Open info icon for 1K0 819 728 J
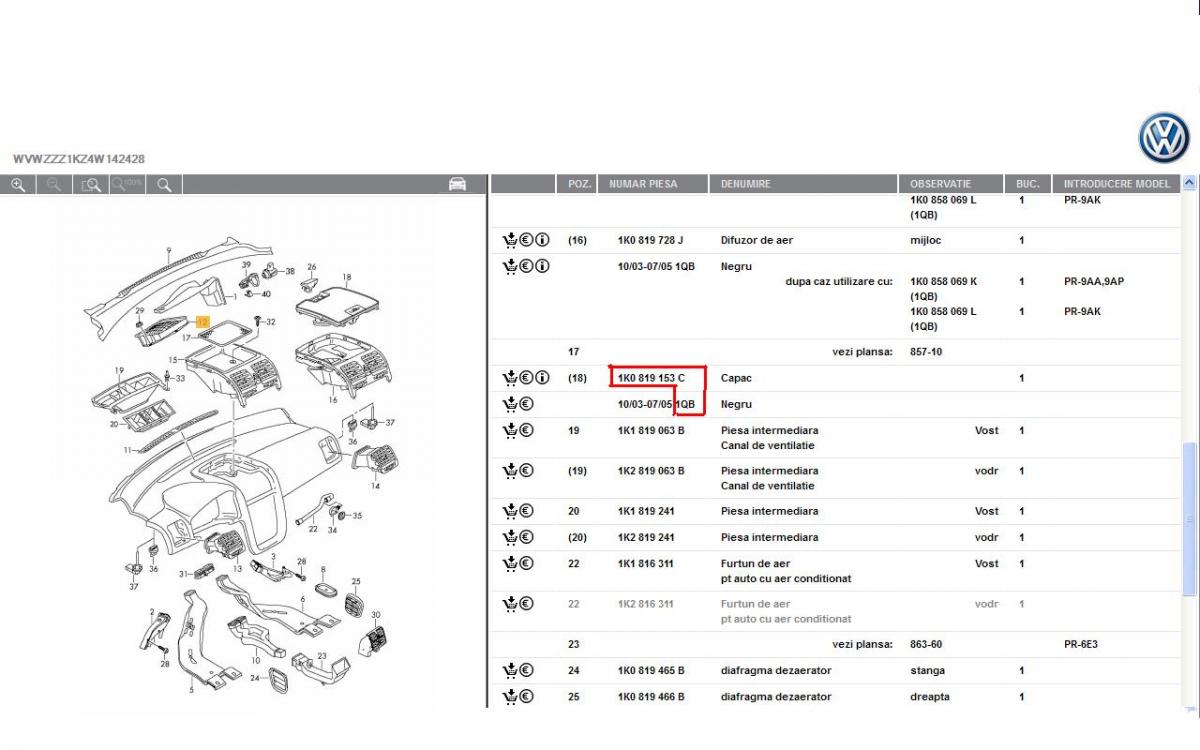The height and width of the screenshot is (750, 1200). coord(542,240)
